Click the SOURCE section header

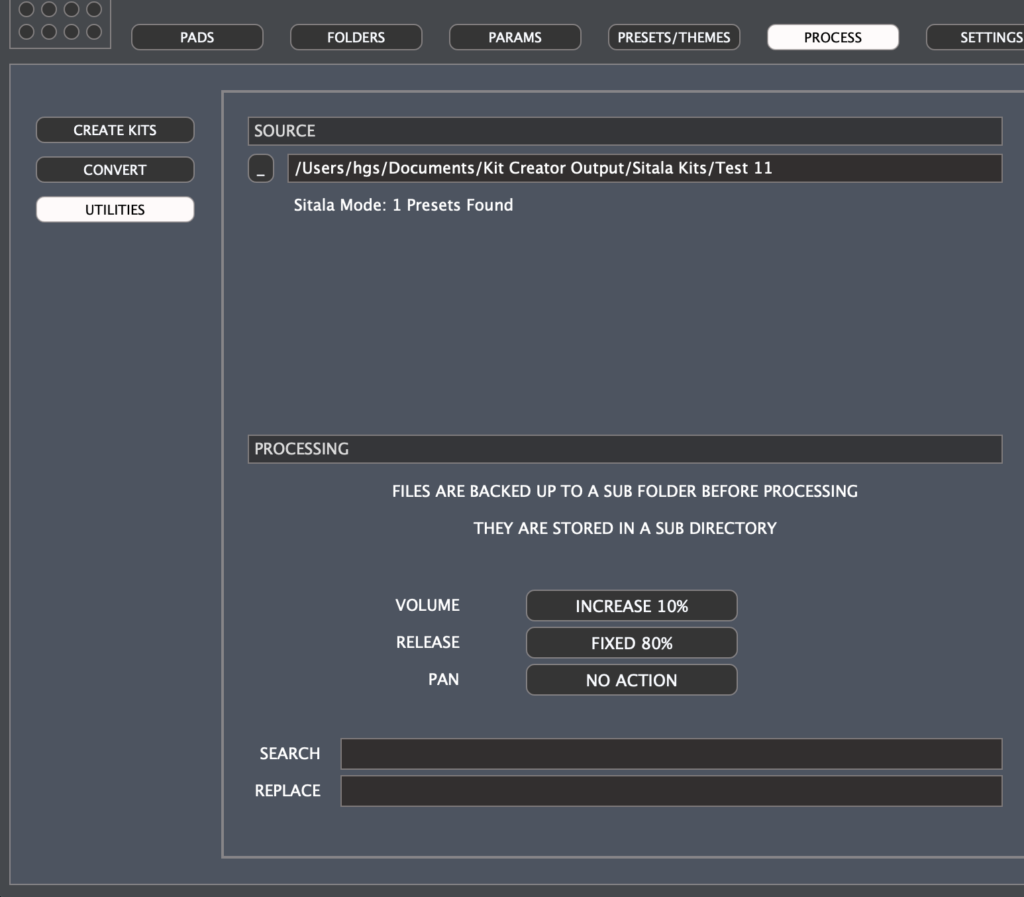tap(625, 131)
